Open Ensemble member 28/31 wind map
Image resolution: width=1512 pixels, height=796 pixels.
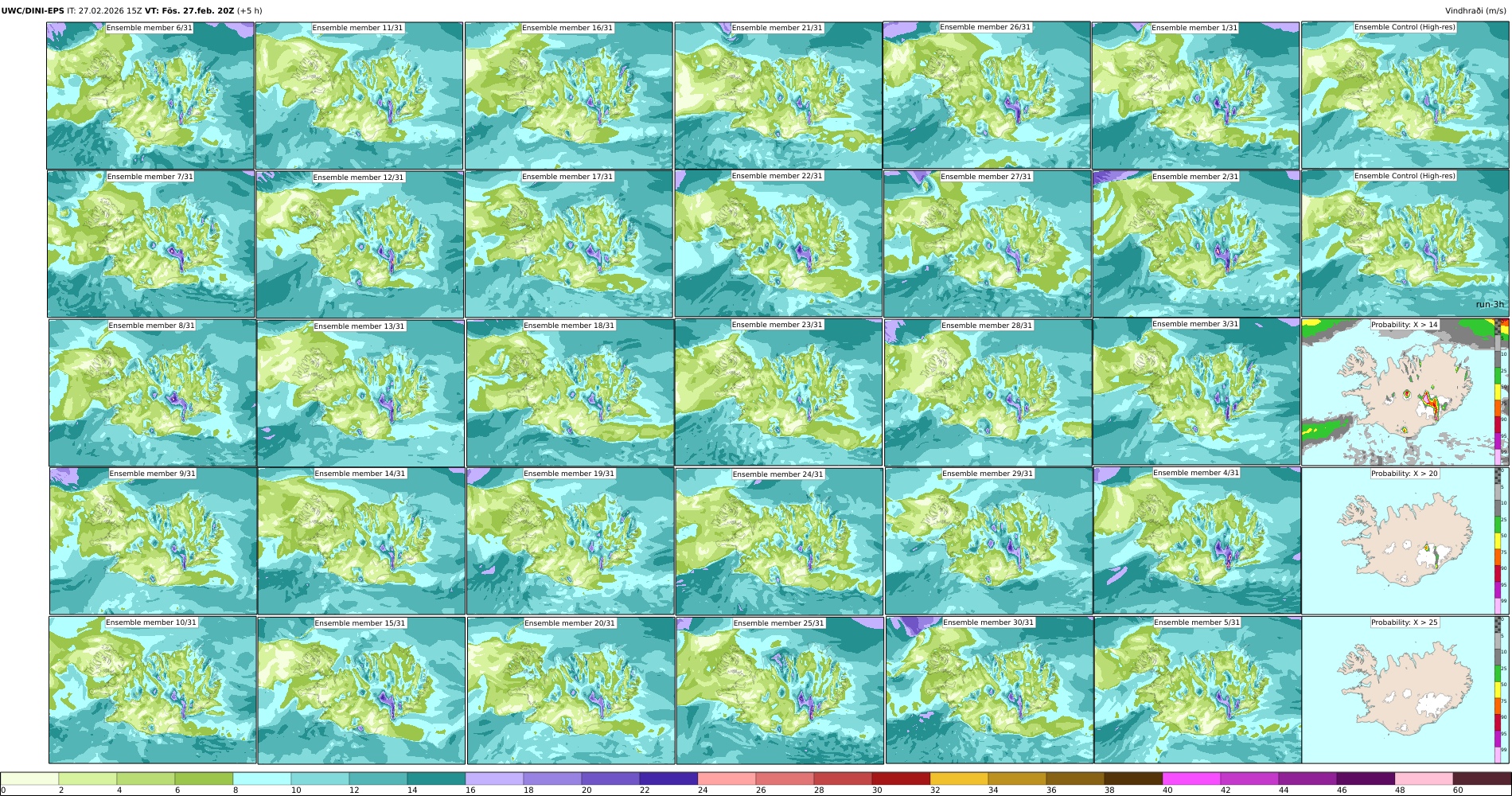pos(988,392)
